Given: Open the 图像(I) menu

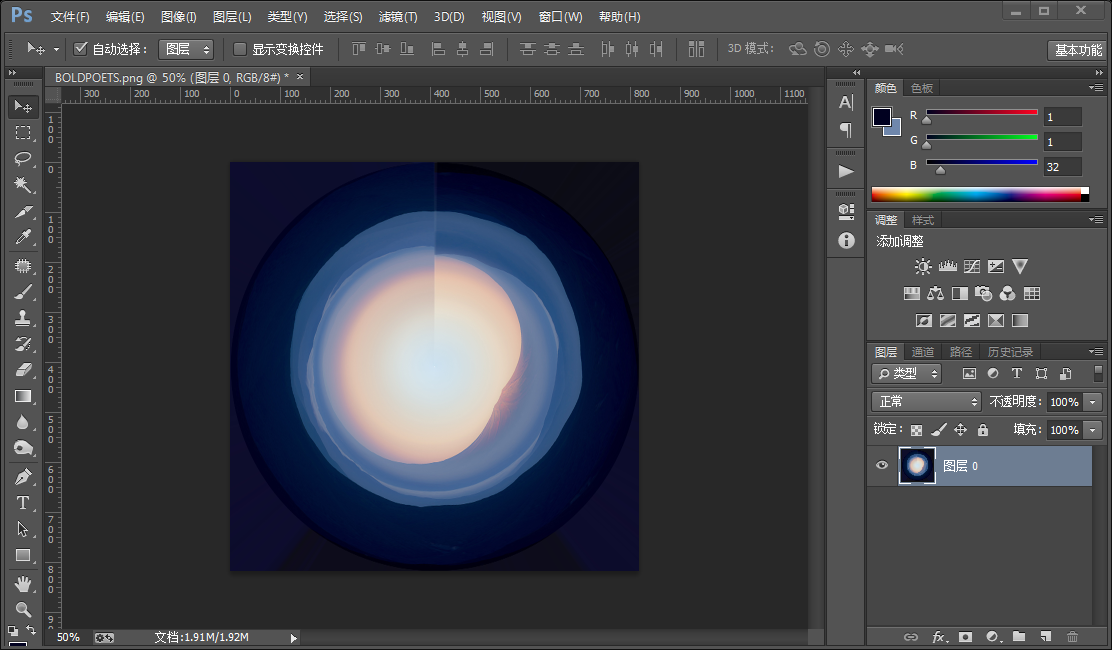Looking at the screenshot, I should click(179, 16).
